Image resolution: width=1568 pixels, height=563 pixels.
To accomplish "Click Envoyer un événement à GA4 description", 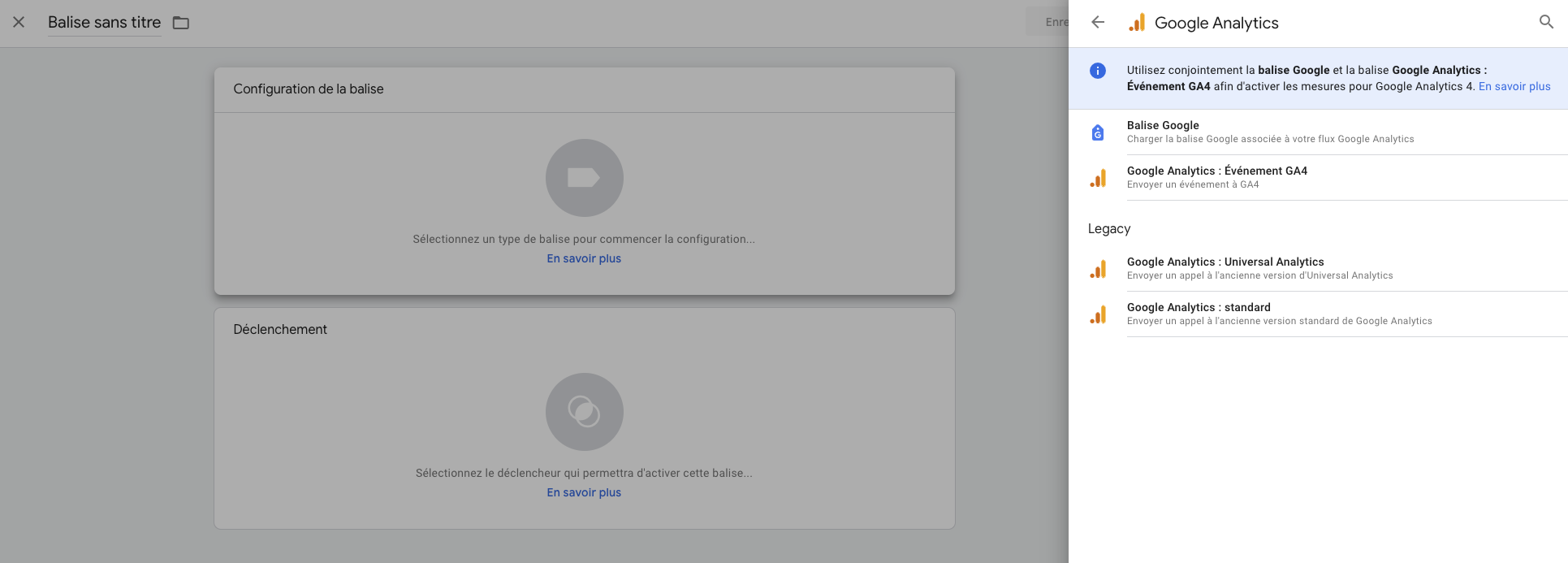I will [1193, 184].
